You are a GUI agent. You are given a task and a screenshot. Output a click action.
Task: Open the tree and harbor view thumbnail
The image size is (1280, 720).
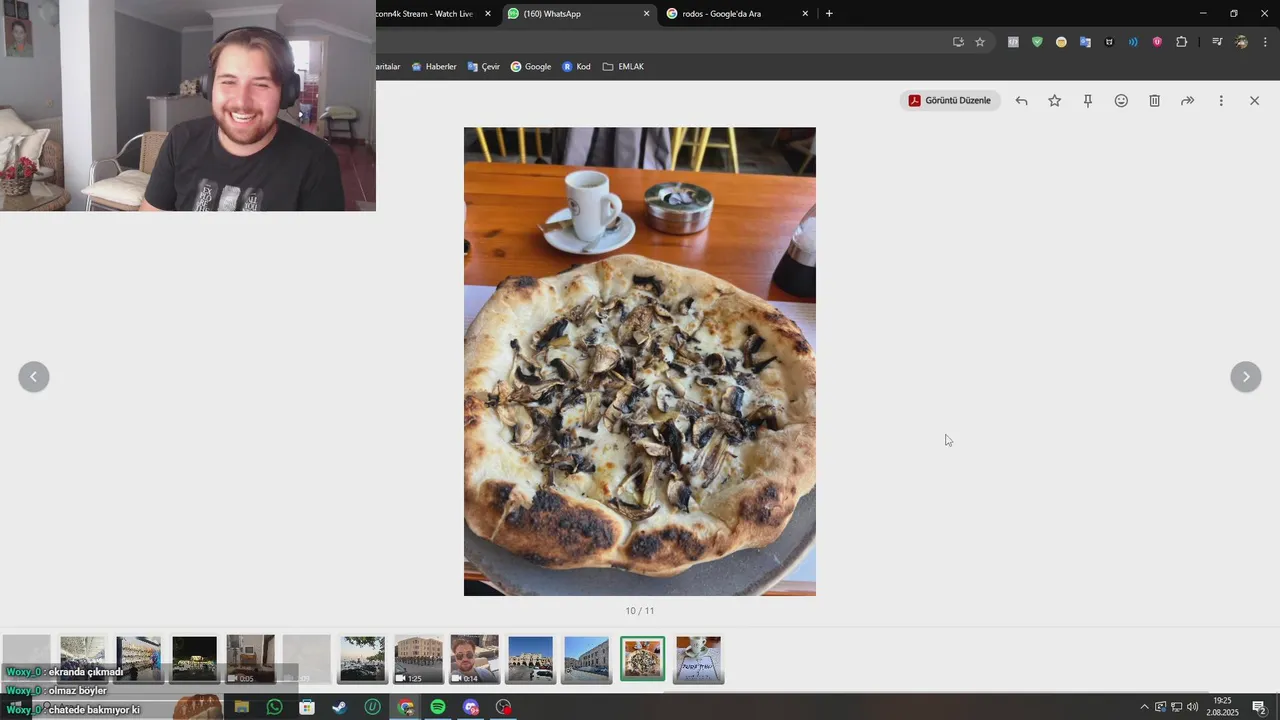click(362, 659)
